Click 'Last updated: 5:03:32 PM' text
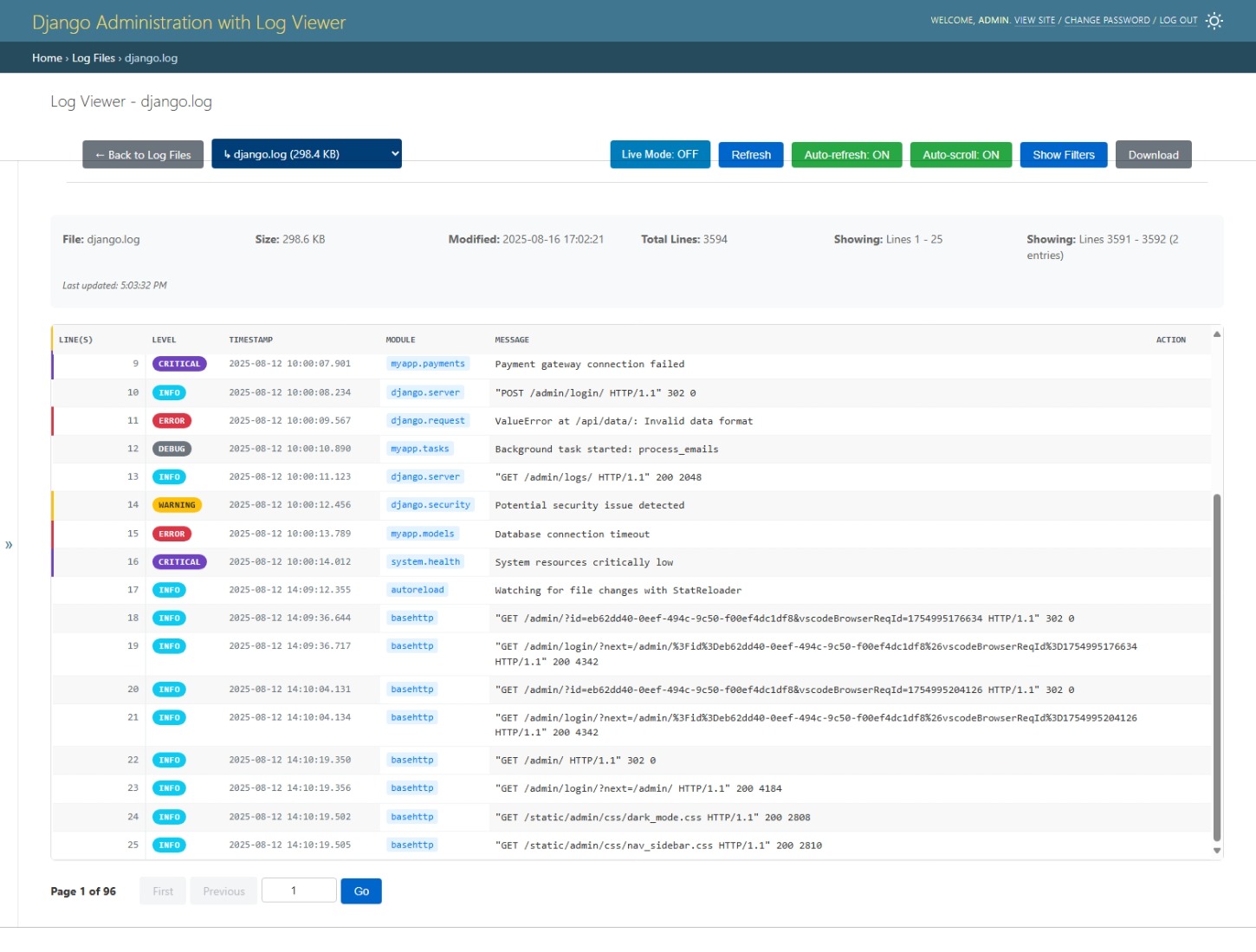 pyautogui.click(x=114, y=285)
